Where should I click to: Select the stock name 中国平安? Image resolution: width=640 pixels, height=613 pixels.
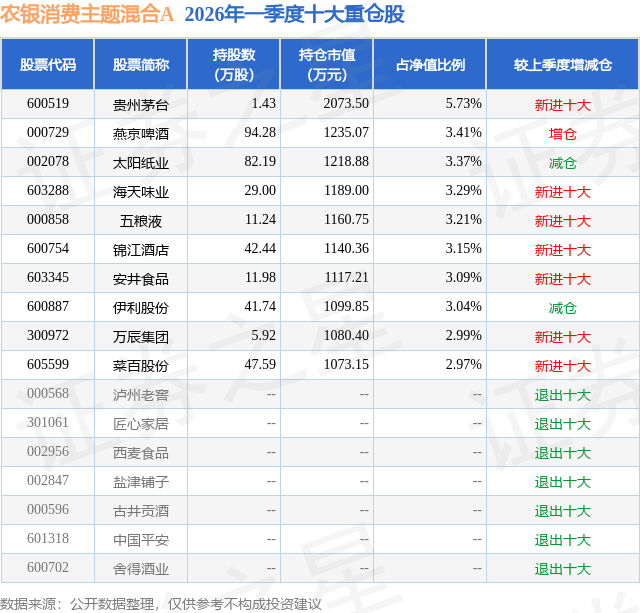click(x=141, y=540)
